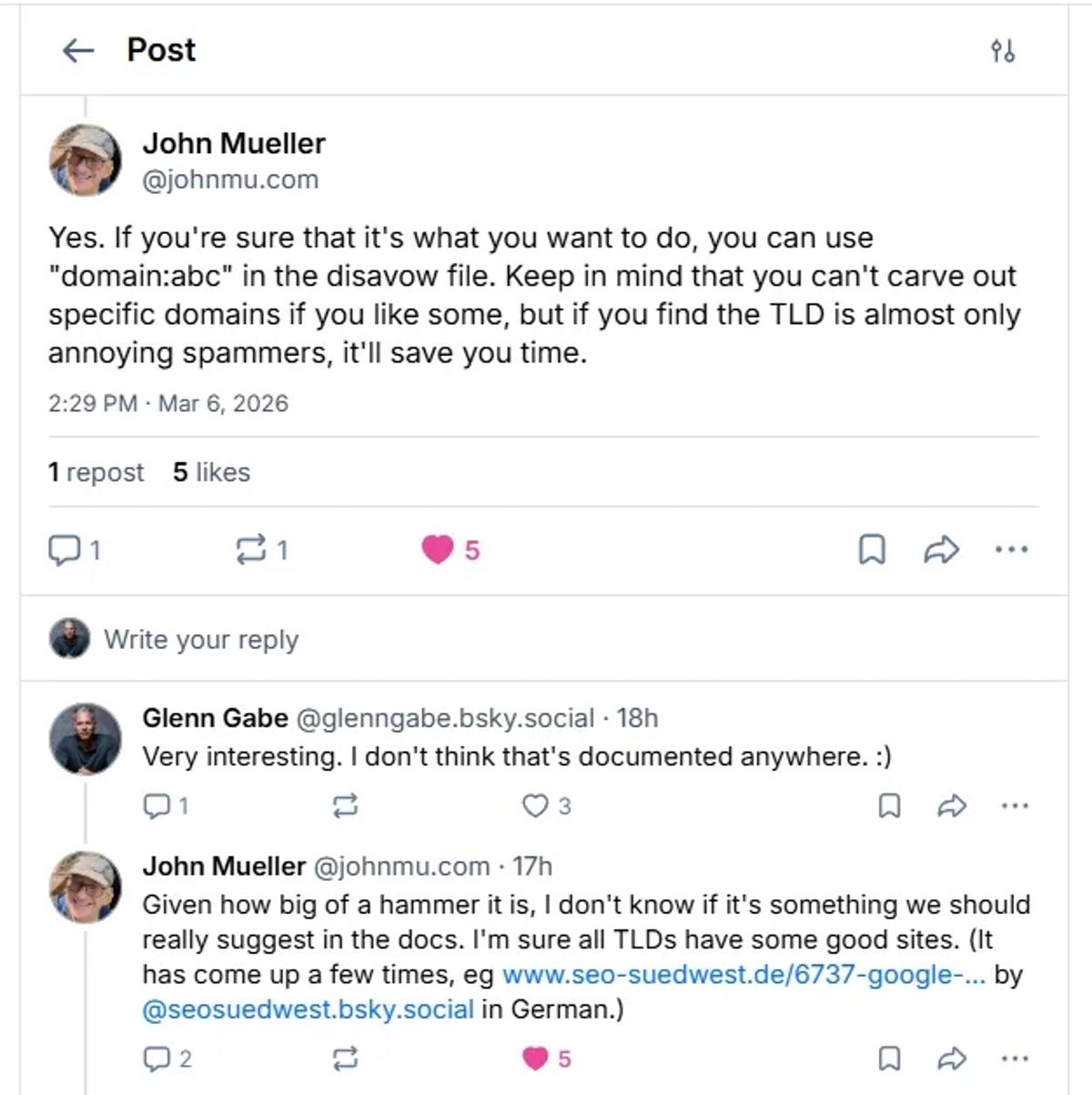Open thread preferences via sliders icon

coord(1005,52)
